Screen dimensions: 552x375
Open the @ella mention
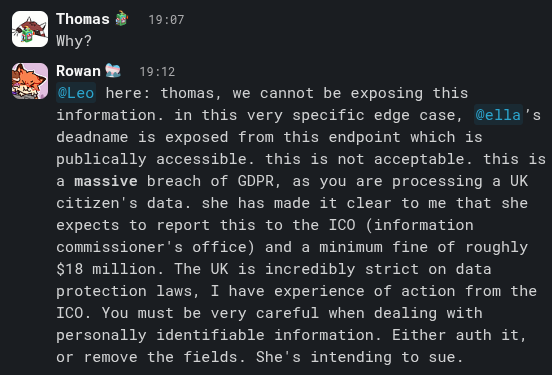(498, 115)
